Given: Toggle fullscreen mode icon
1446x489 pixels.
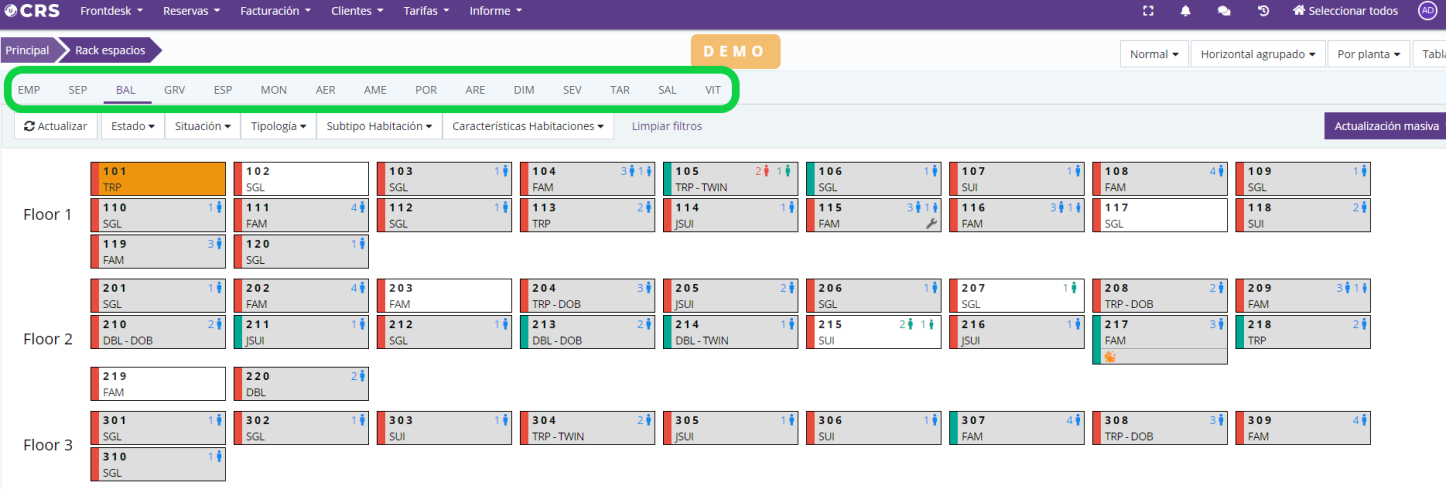Looking at the screenshot, I should [x=1148, y=11].
